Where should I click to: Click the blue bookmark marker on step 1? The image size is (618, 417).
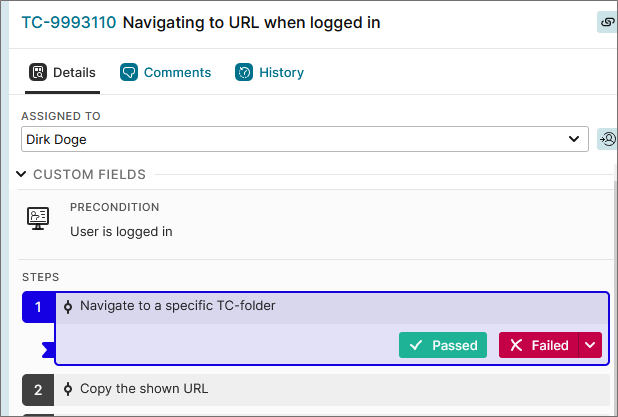48,350
